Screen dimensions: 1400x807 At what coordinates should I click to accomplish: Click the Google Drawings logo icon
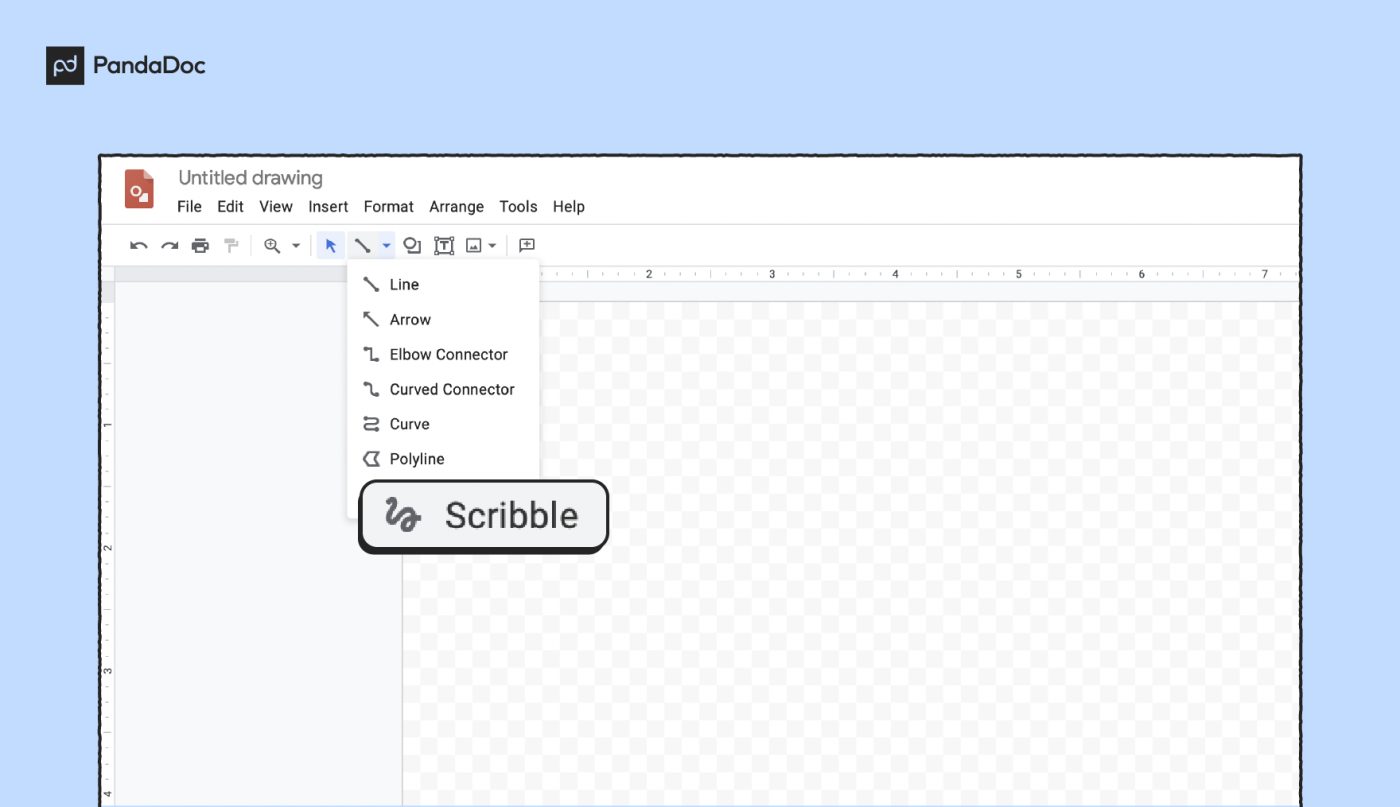[139, 189]
